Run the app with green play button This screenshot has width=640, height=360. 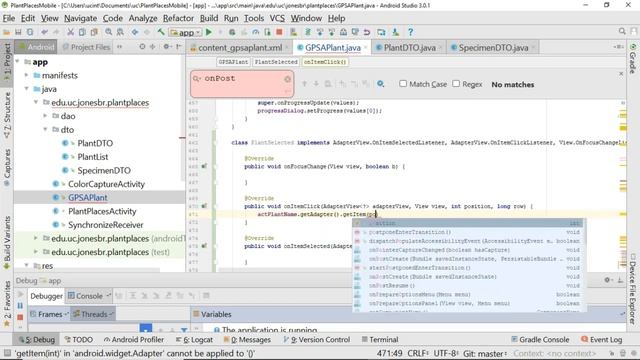(209, 32)
